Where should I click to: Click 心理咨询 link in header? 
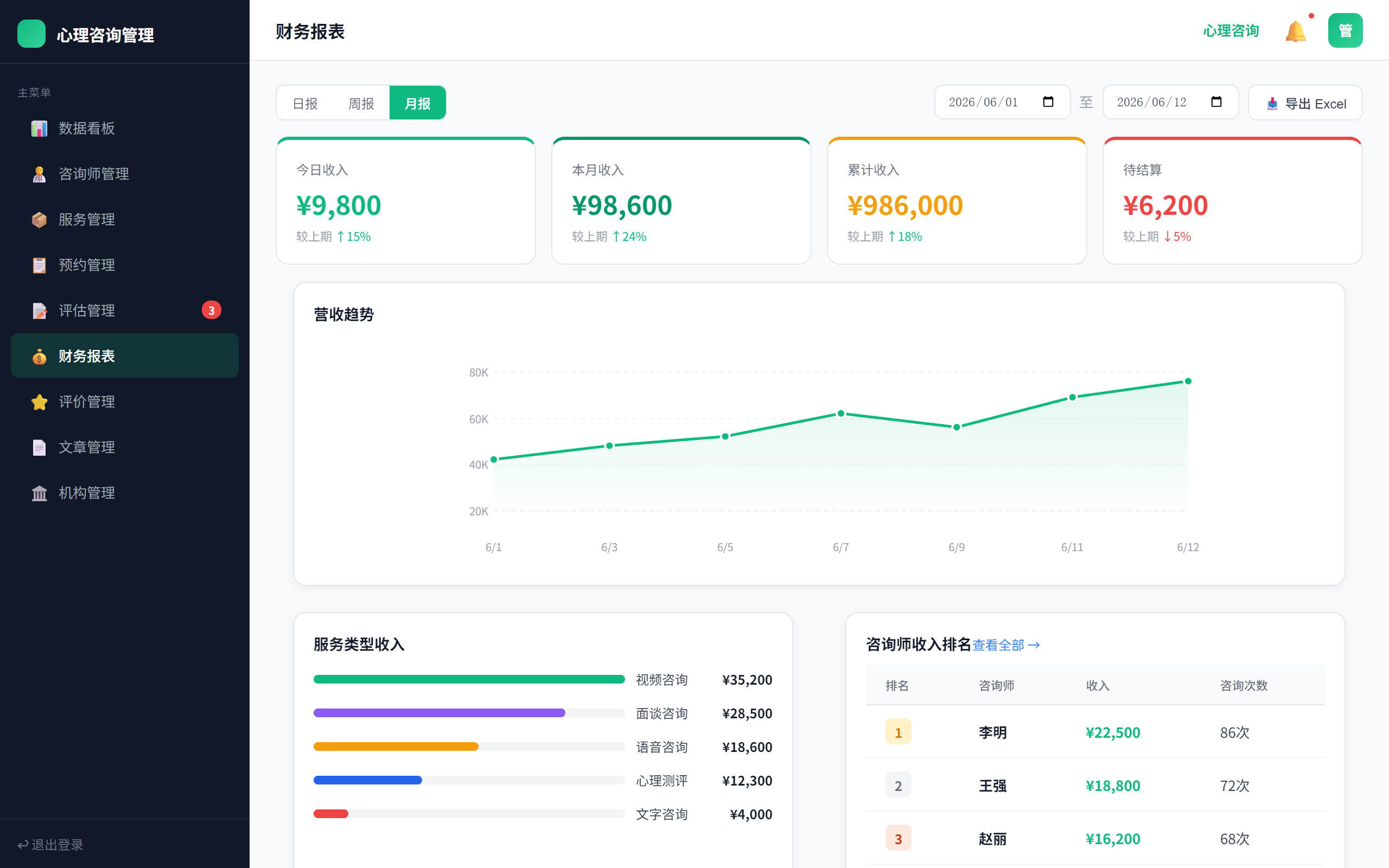pyautogui.click(x=1231, y=31)
